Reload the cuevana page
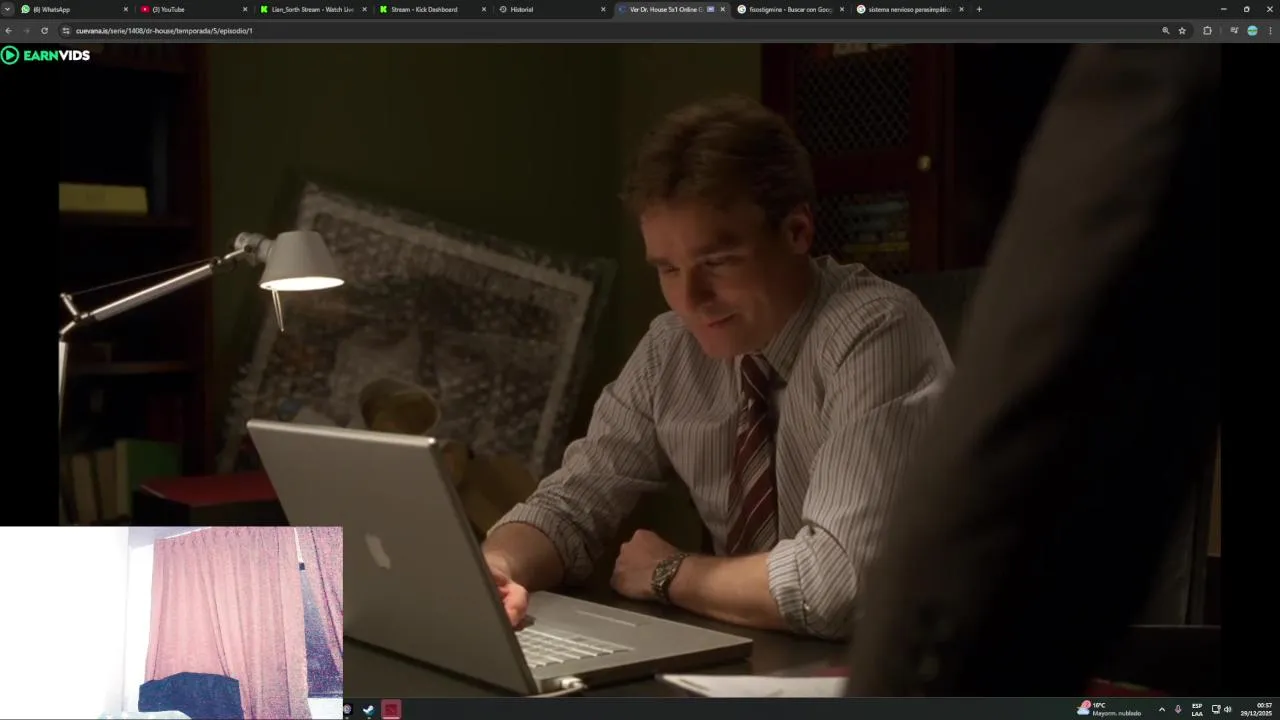The height and width of the screenshot is (720, 1280). coord(44,31)
